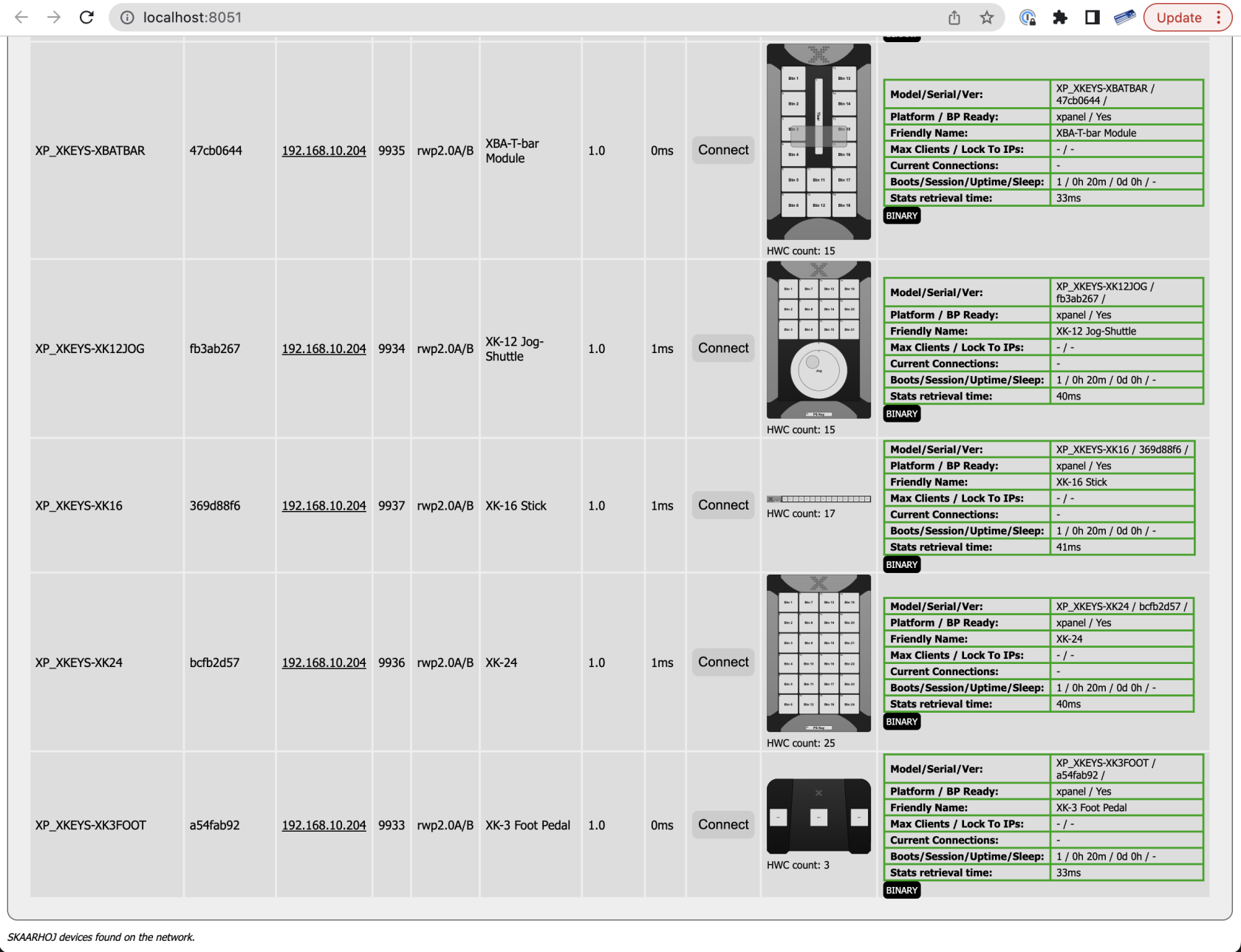The height and width of the screenshot is (952, 1241).
Task: Click the 'XK-3 Foot Pedal' name in device row
Action: [527, 826]
